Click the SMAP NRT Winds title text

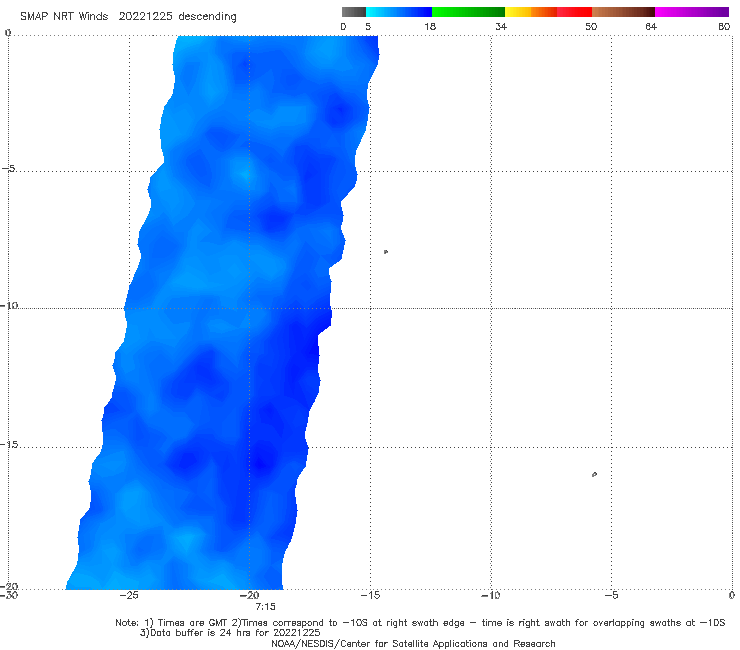click(x=64, y=17)
